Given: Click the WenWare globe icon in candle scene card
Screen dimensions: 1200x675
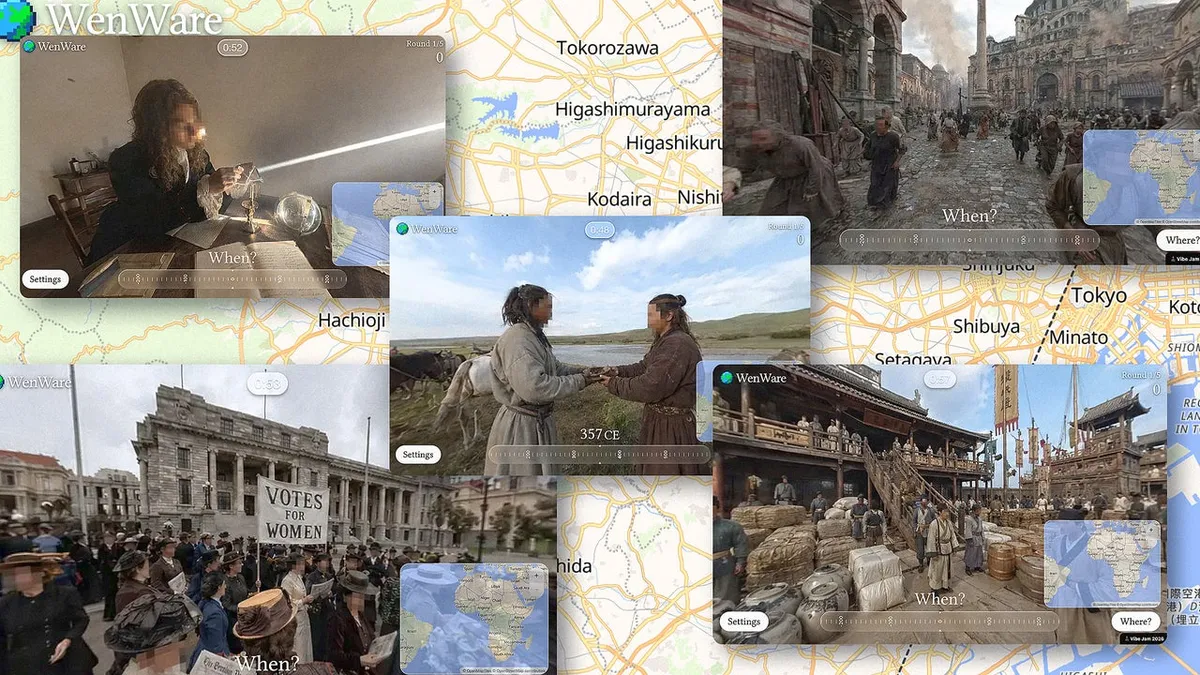Looking at the screenshot, I should click(29, 46).
